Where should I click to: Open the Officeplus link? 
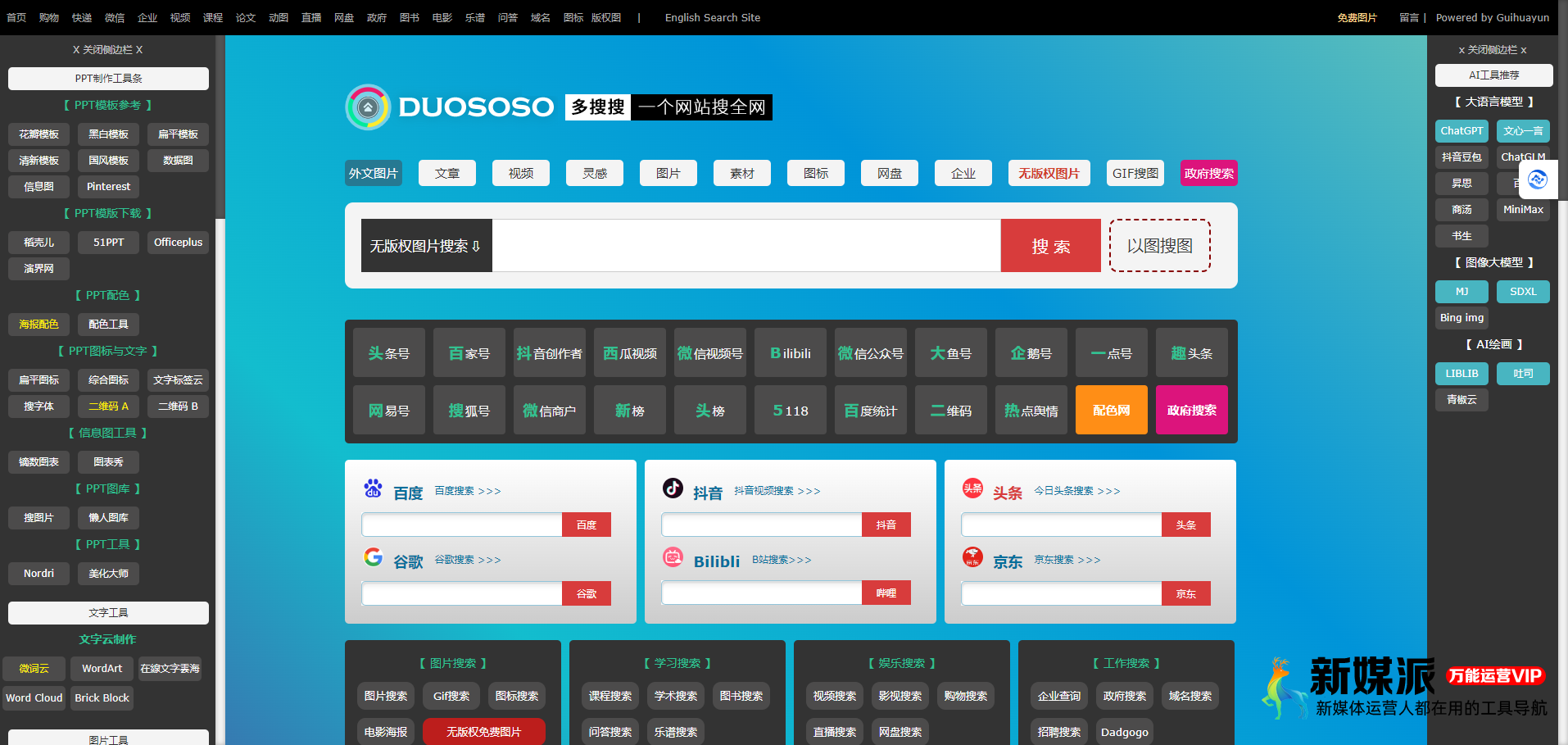click(178, 242)
